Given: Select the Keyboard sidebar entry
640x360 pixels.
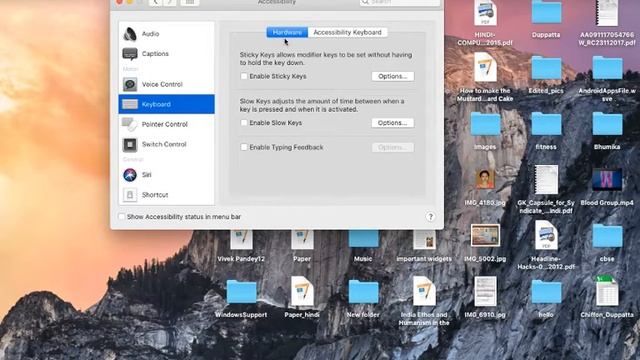Looking at the screenshot, I should (x=166, y=104).
